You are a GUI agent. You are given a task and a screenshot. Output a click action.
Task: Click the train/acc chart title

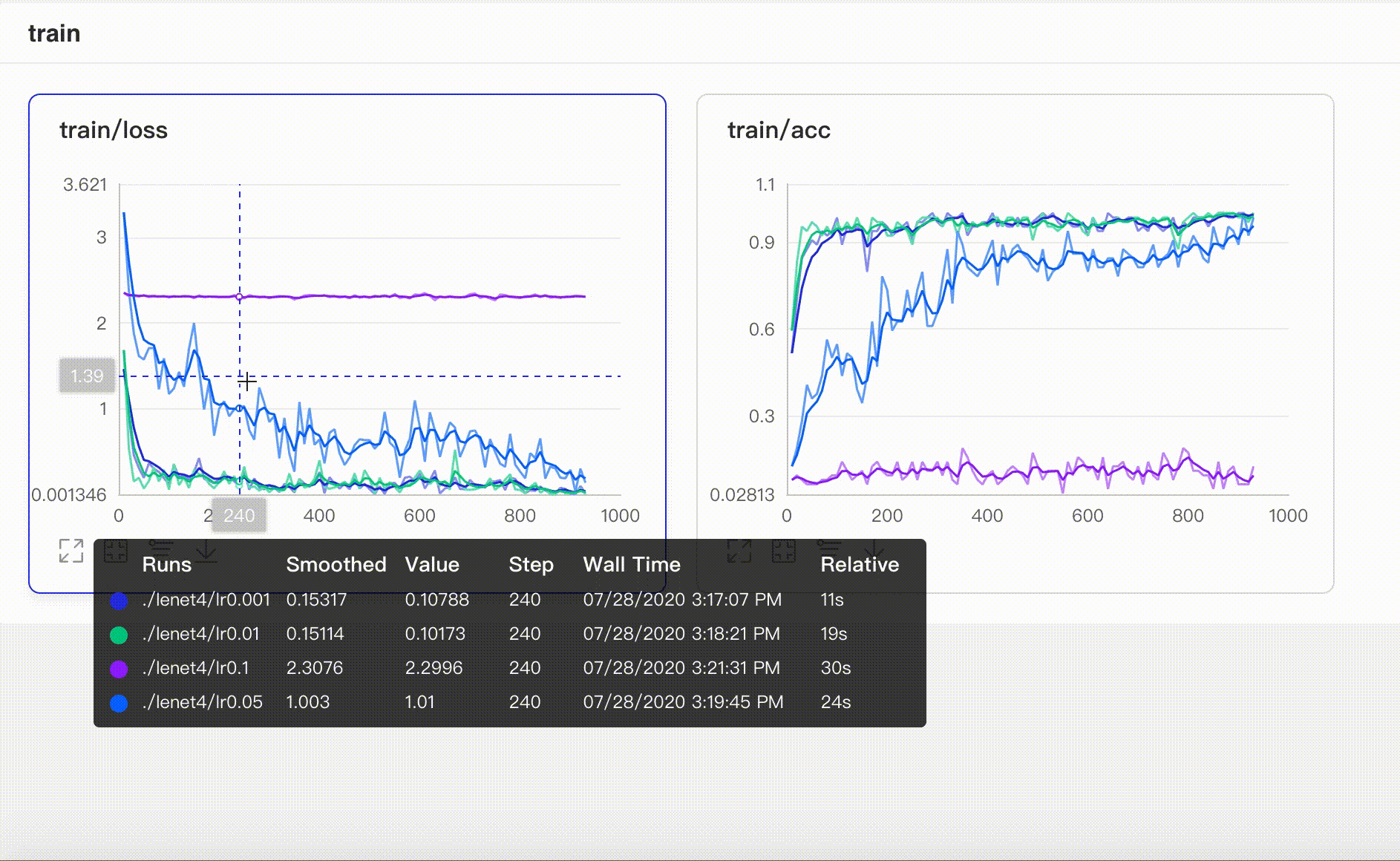click(x=779, y=131)
